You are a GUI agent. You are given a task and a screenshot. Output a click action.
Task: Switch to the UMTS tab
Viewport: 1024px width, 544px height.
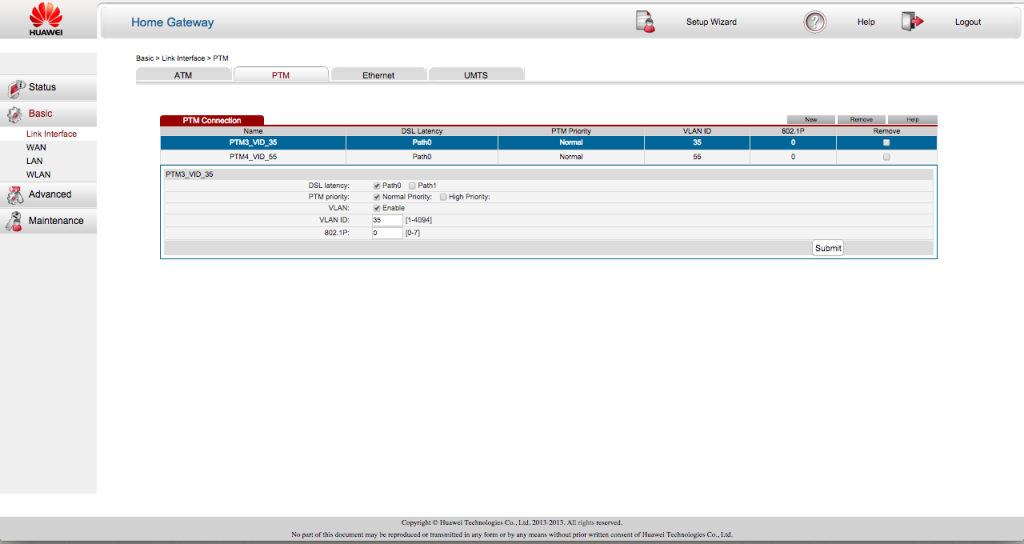pyautogui.click(x=476, y=75)
